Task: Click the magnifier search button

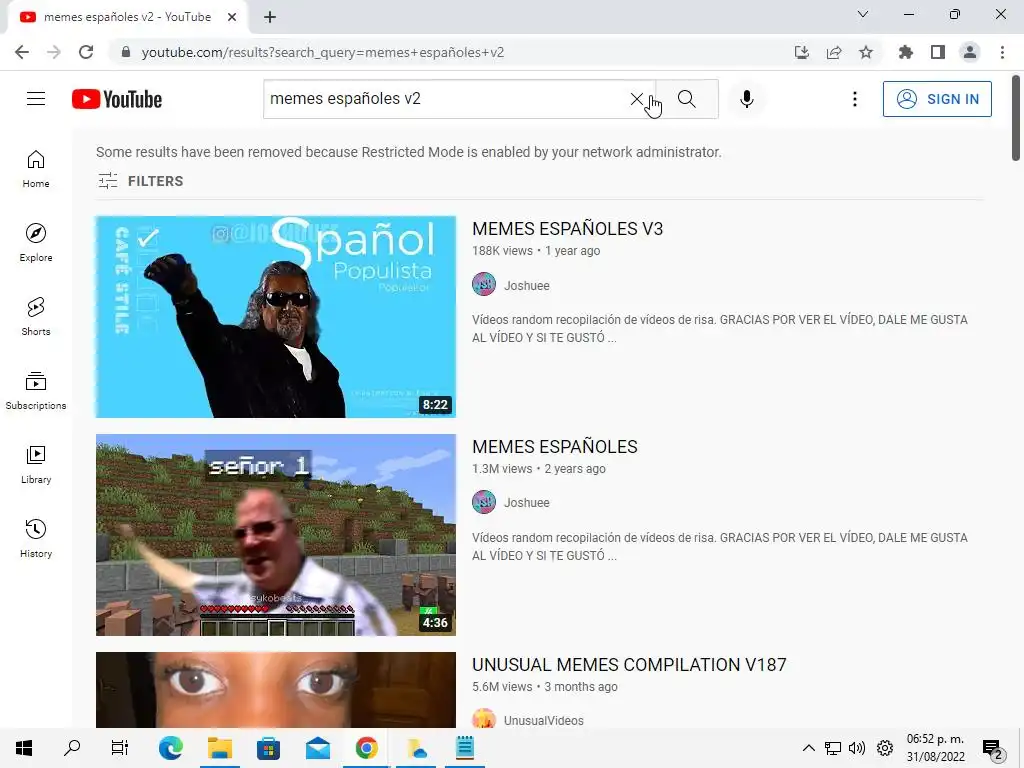Action: (687, 99)
